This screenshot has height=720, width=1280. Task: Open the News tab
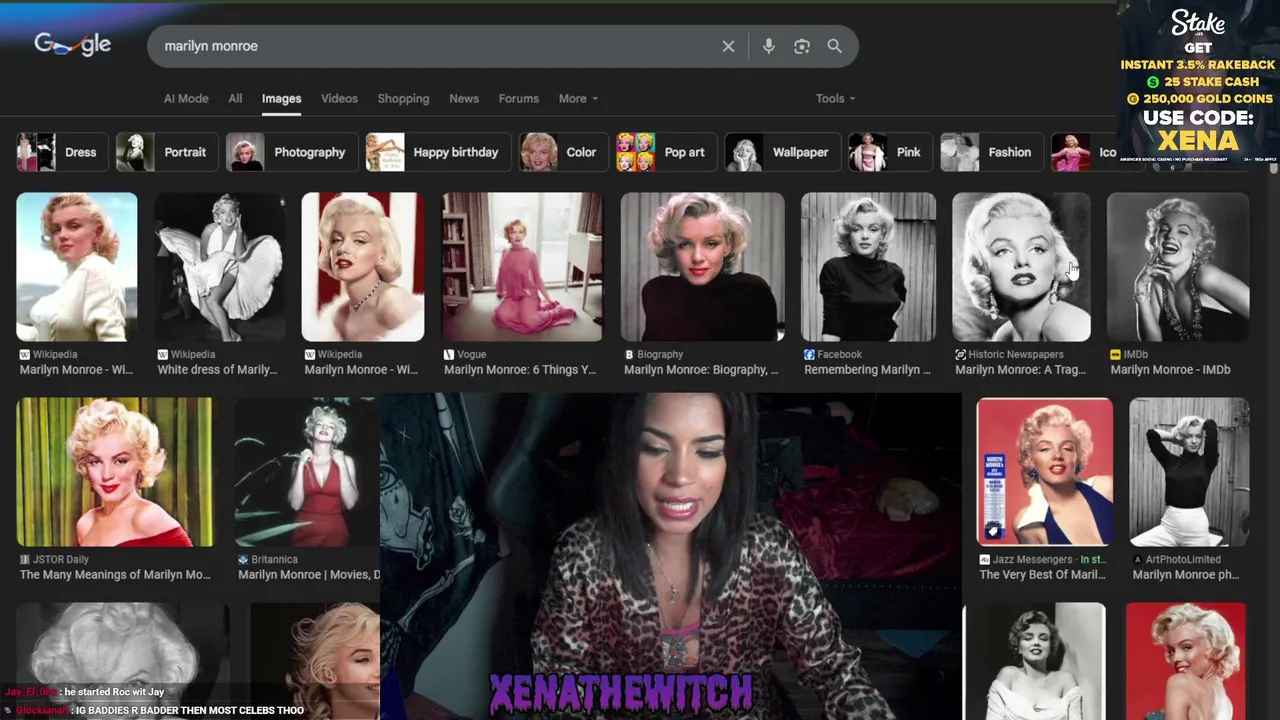[x=464, y=98]
